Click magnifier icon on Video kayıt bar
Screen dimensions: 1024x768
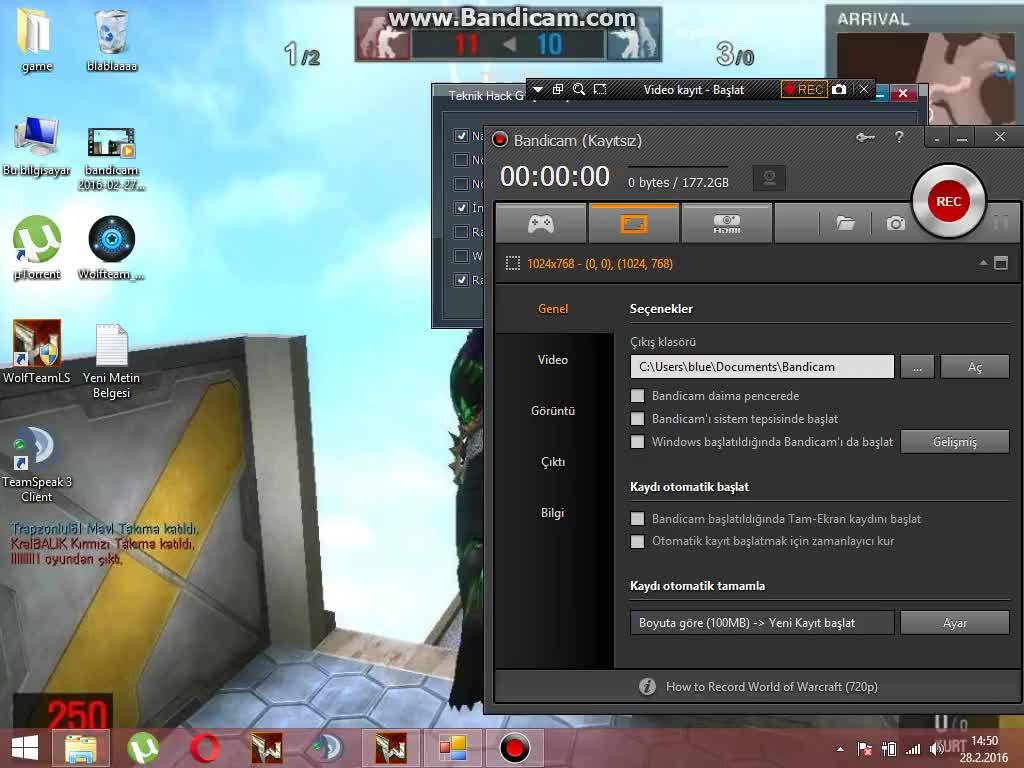click(579, 89)
